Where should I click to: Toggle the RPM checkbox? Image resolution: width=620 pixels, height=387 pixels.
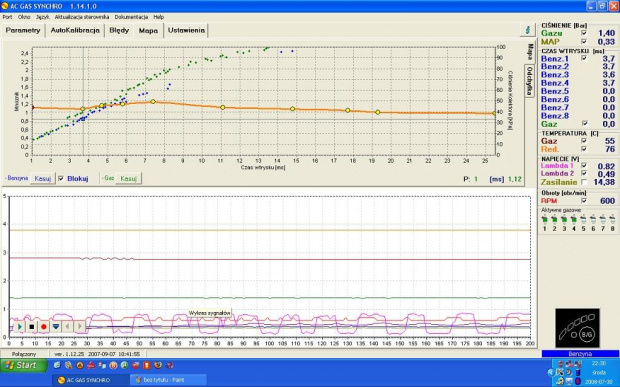coord(584,200)
